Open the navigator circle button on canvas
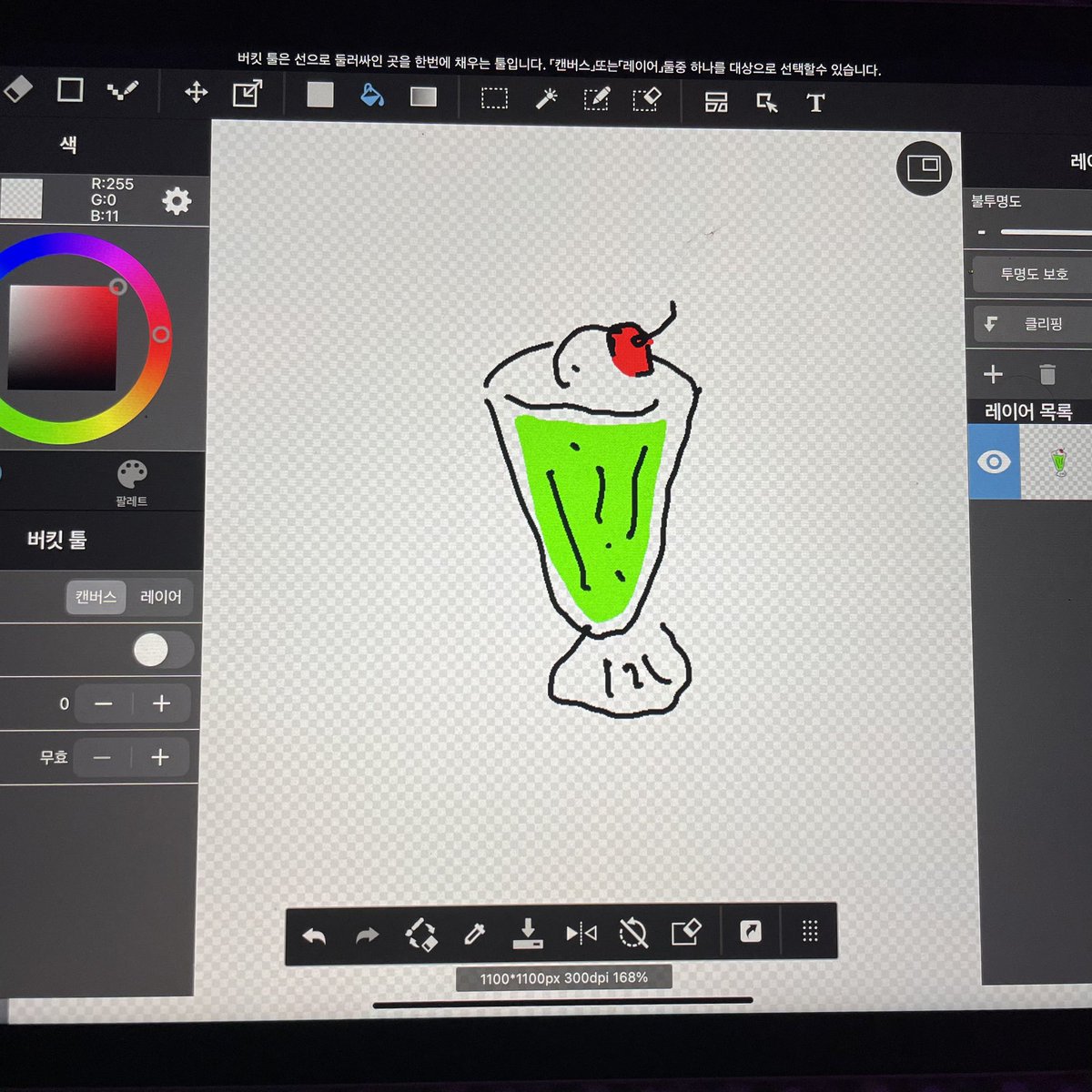Image resolution: width=1092 pixels, height=1092 pixels. click(924, 167)
